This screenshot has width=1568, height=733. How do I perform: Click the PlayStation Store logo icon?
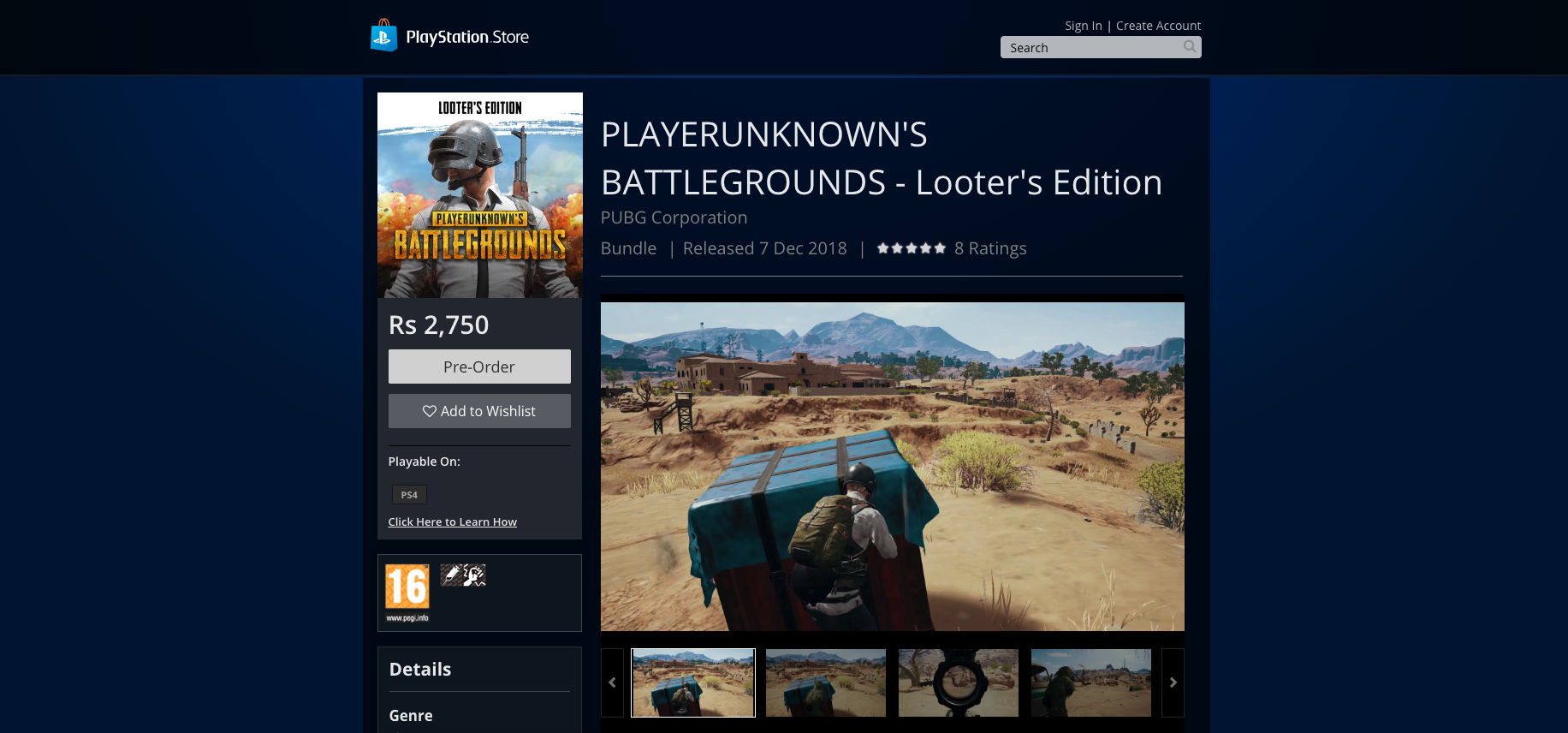(x=383, y=36)
